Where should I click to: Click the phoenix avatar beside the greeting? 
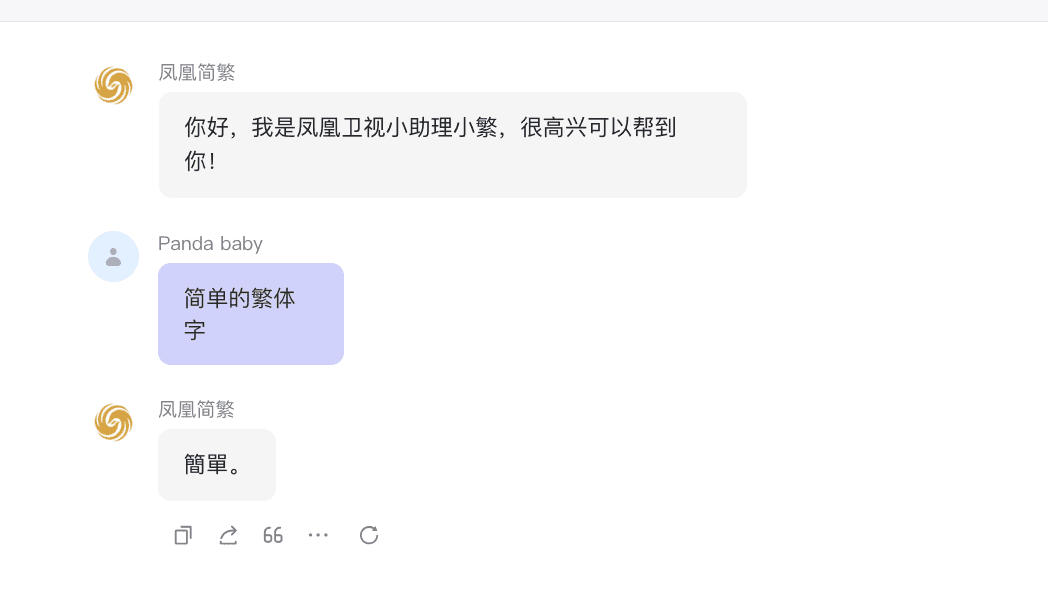(113, 85)
